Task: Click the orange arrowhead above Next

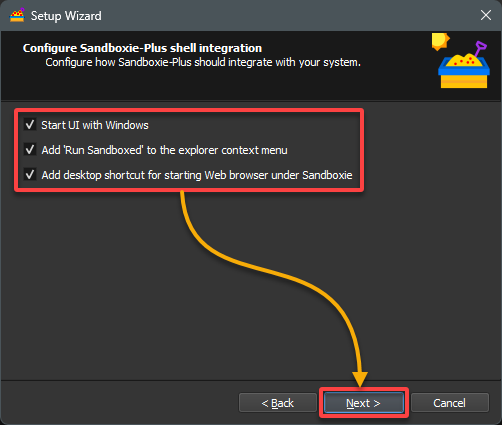Action: [360, 379]
